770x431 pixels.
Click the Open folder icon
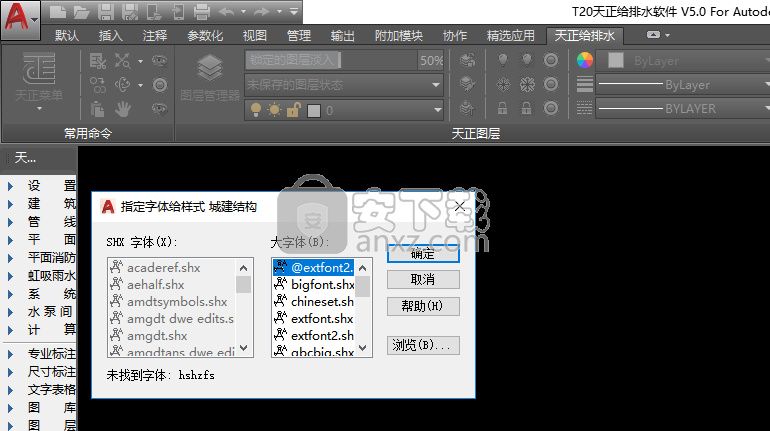click(82, 11)
